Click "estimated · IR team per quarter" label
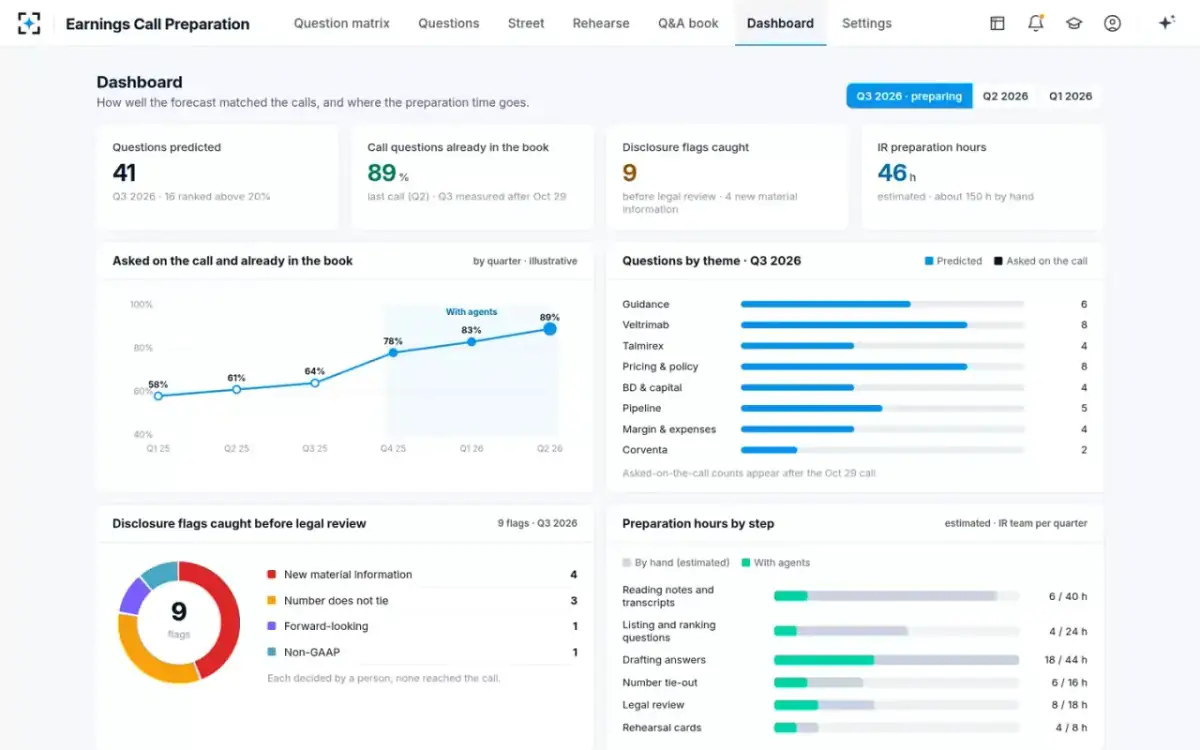Viewport: 1200px width, 750px height. pyautogui.click(x=1016, y=523)
